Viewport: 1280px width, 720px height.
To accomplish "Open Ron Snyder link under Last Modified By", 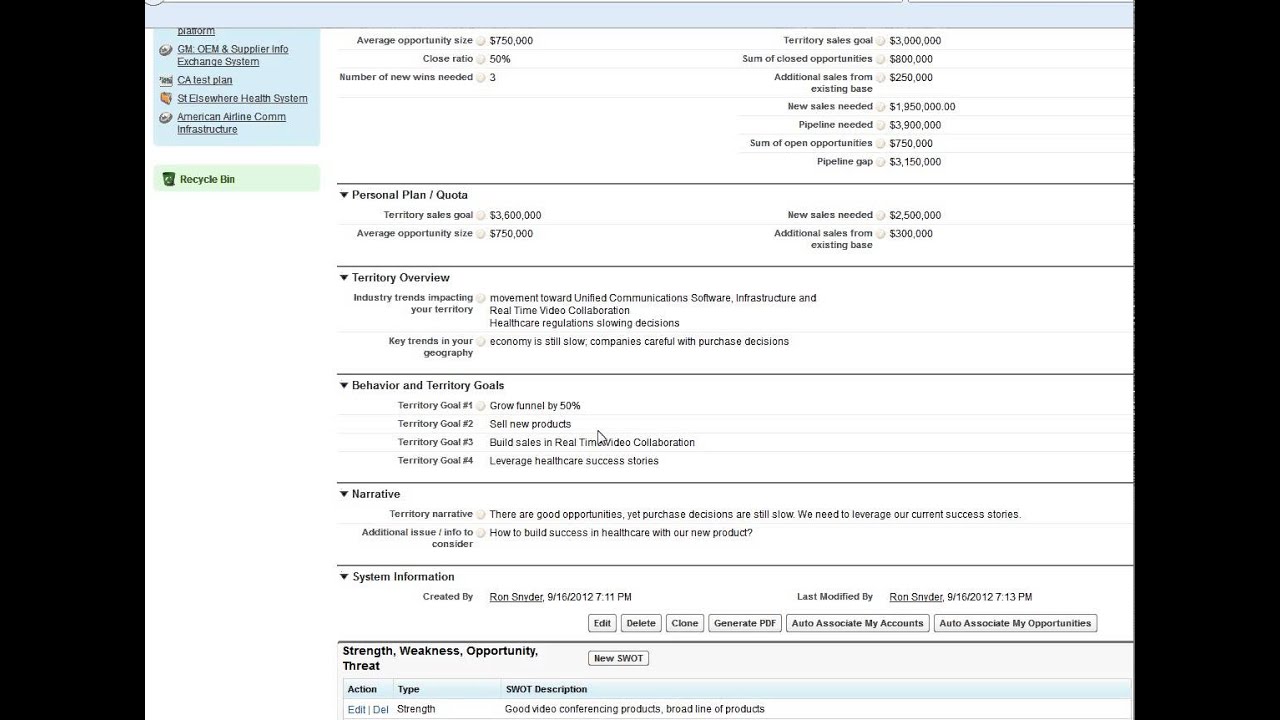I will (916, 597).
